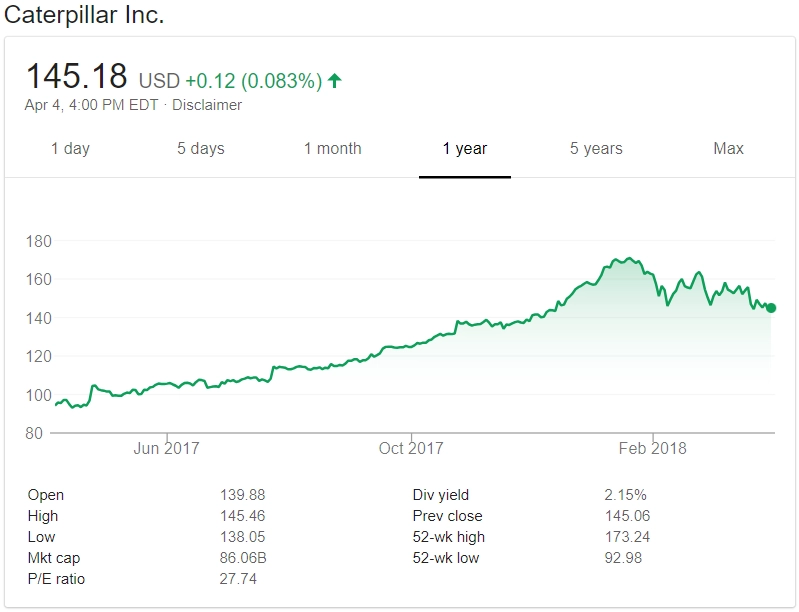
Task: Click the Low value 138.05
Action: click(x=243, y=537)
